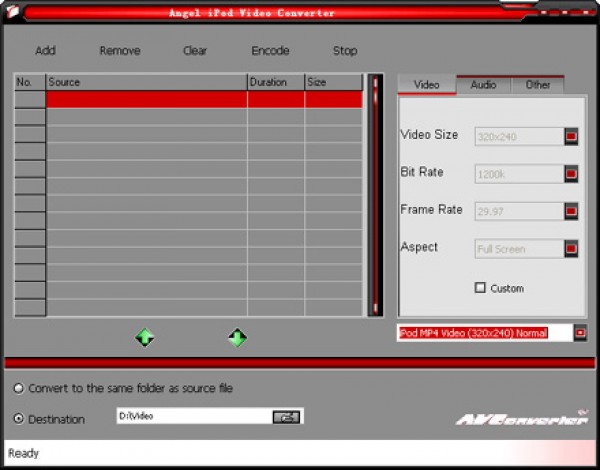Viewport: 600px width, 470px height.
Task: Click the green move down arrow
Action: click(237, 337)
